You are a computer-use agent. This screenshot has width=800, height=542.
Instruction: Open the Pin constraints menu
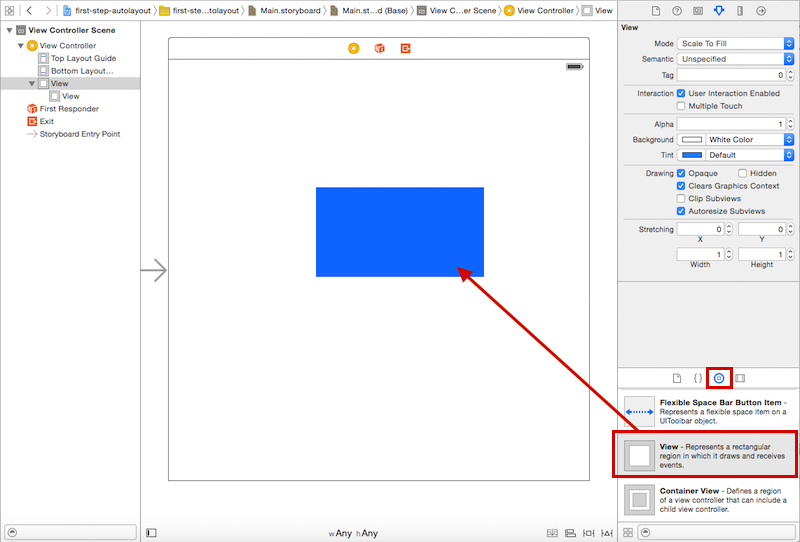[x=589, y=533]
